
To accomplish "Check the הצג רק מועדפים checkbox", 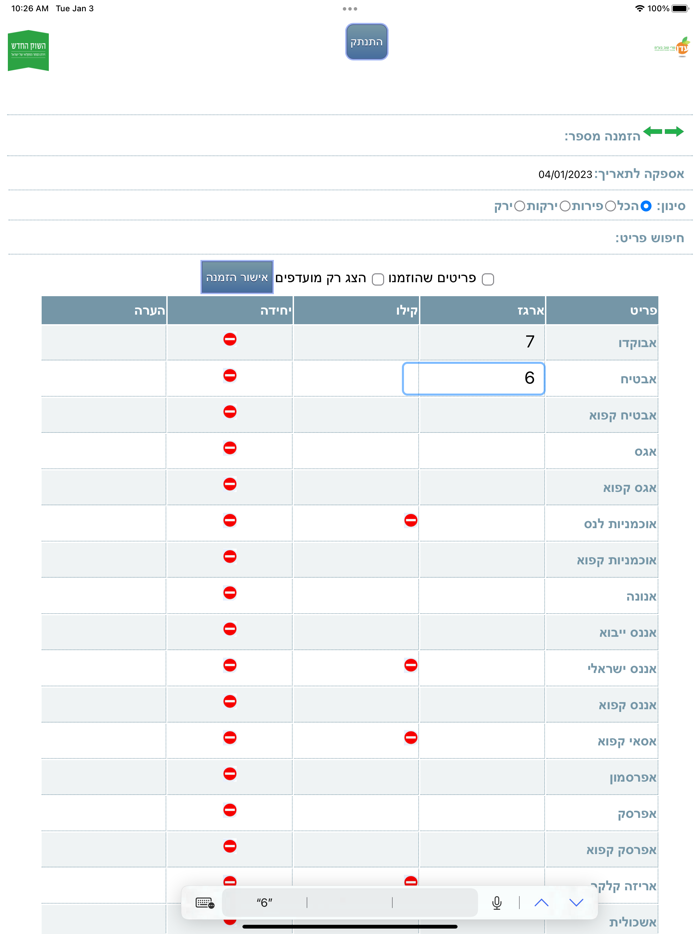I will pyautogui.click(x=378, y=279).
